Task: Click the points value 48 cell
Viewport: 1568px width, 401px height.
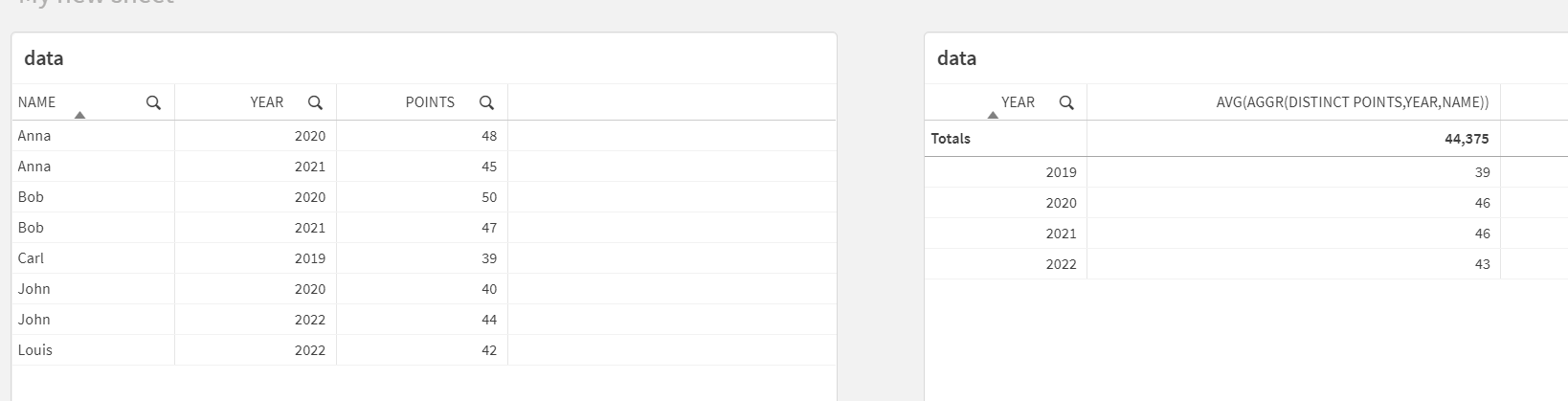Action: [x=489, y=136]
